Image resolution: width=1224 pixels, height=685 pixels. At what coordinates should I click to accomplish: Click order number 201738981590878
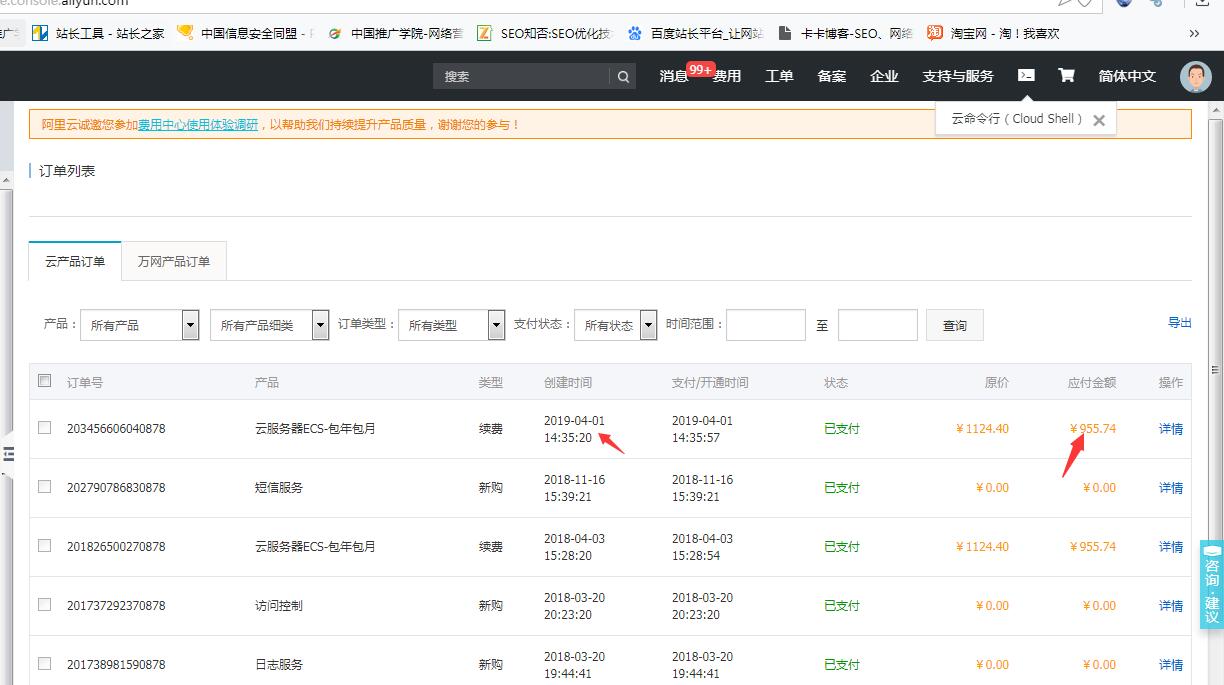tap(116, 665)
